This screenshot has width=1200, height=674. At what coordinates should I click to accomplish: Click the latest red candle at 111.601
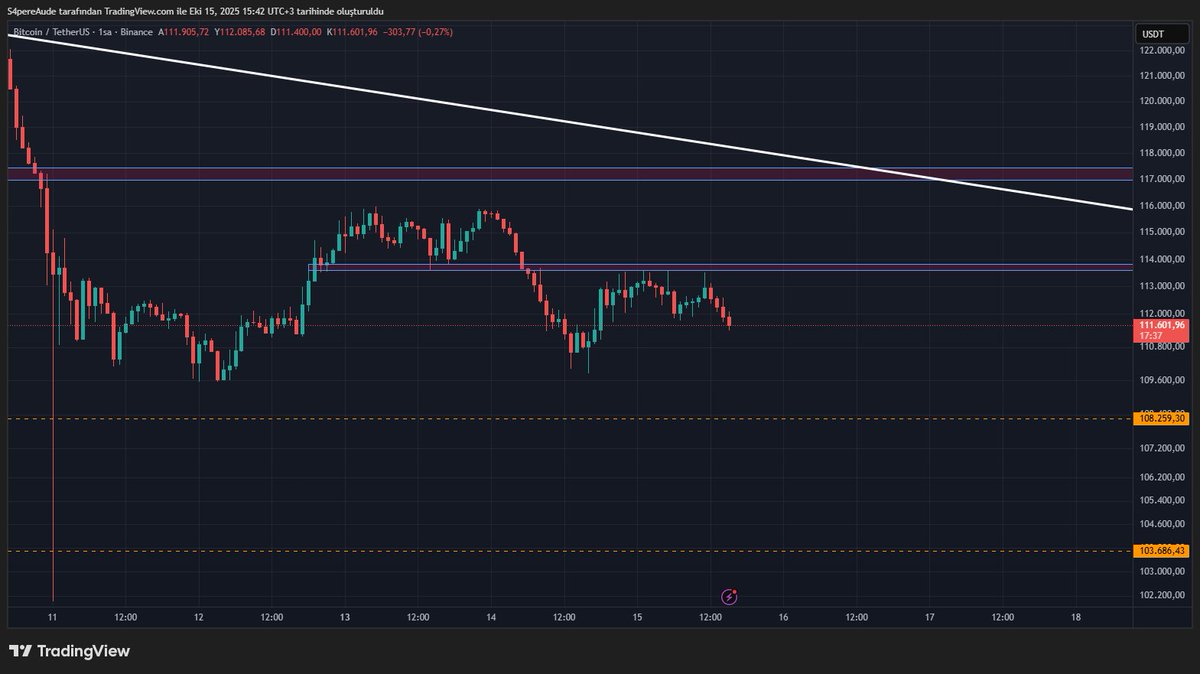point(730,321)
